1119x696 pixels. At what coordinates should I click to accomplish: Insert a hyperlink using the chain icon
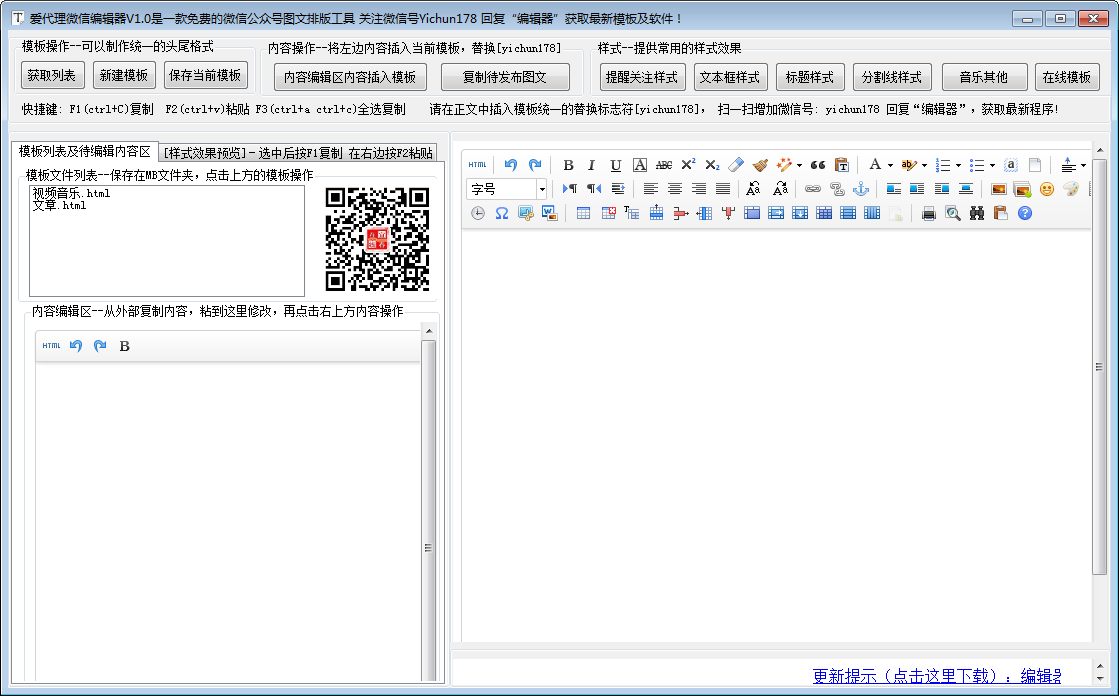point(813,188)
